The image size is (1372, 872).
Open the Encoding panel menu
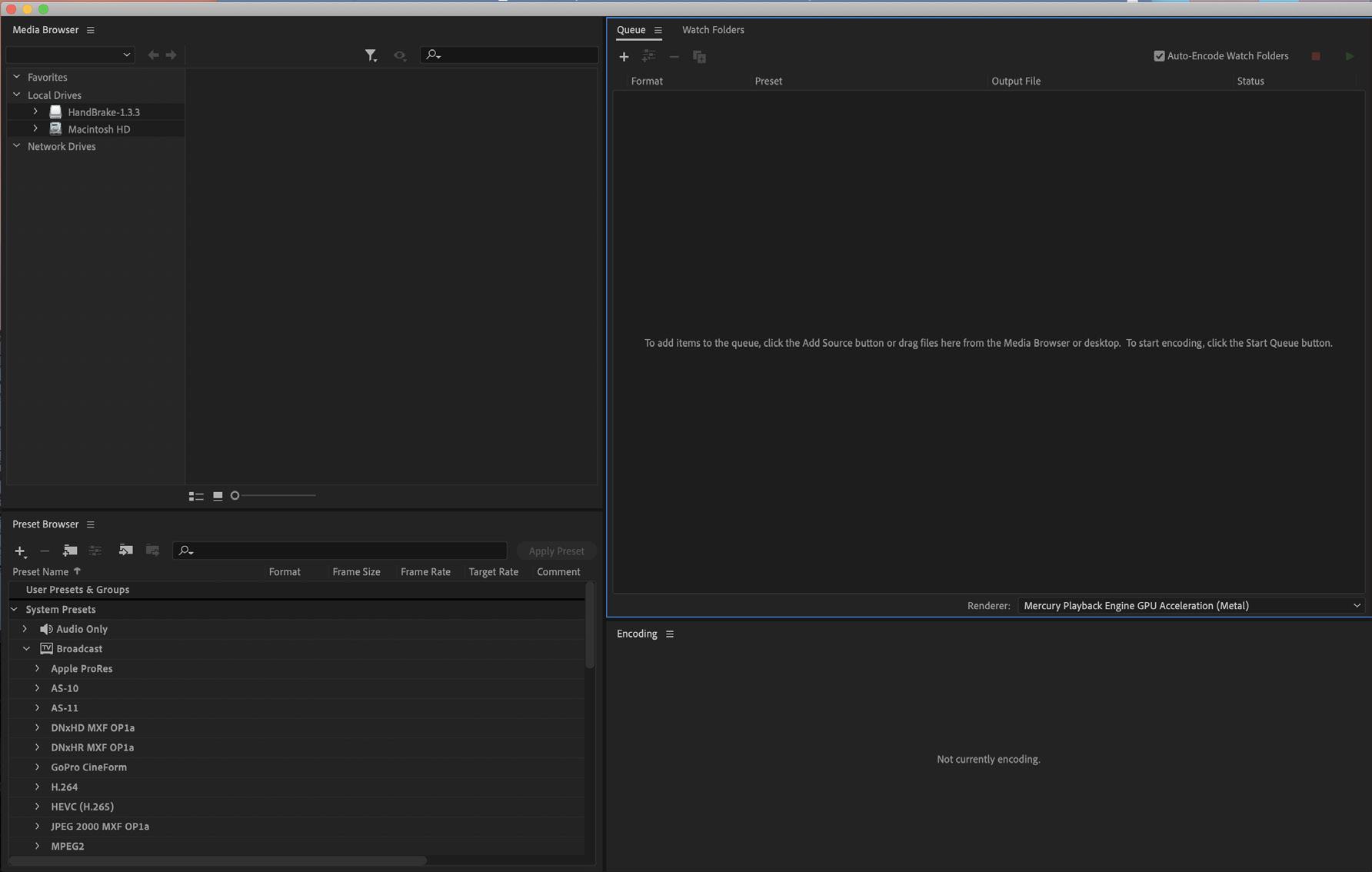670,634
